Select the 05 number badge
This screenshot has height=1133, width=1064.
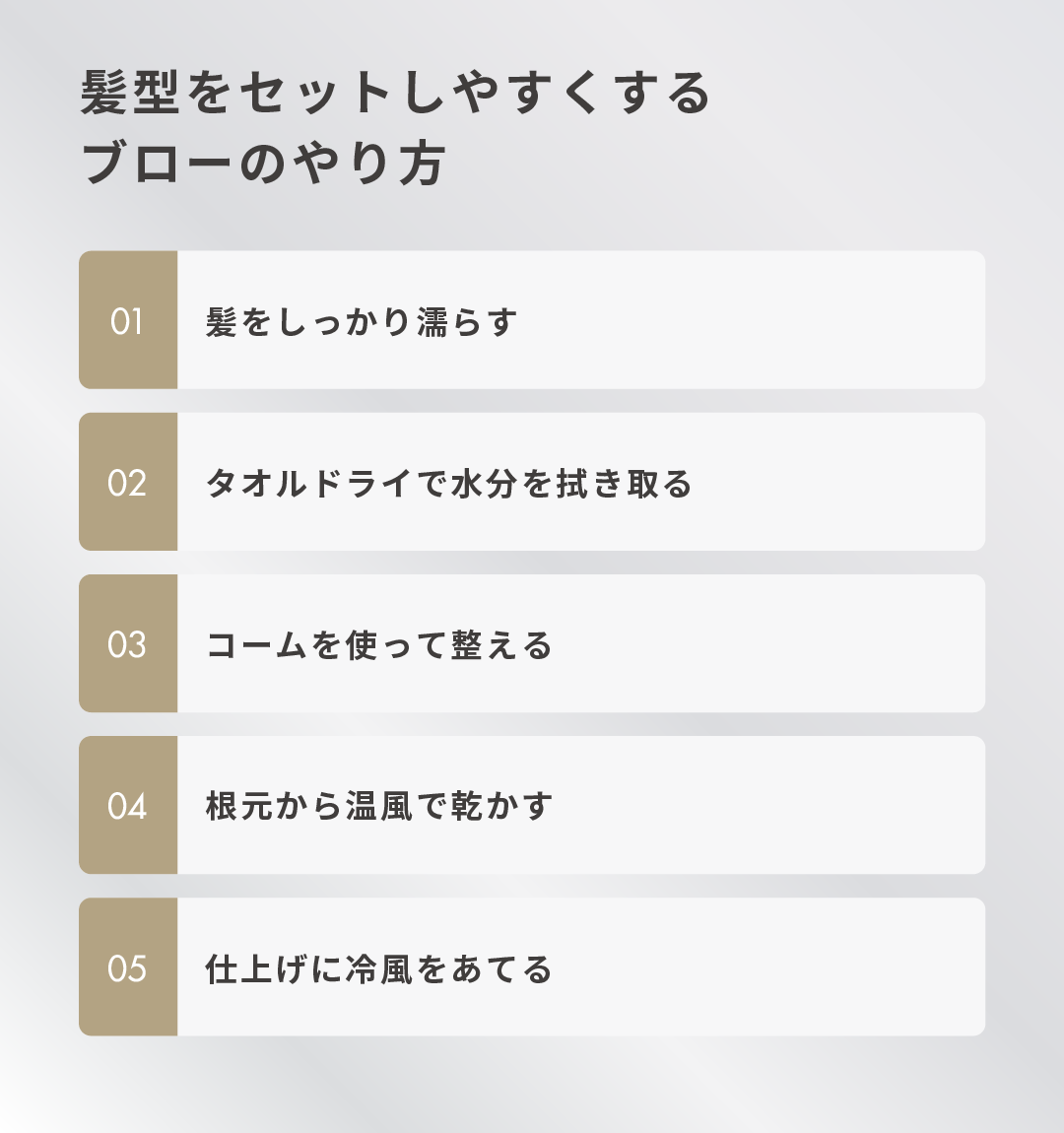point(128,966)
